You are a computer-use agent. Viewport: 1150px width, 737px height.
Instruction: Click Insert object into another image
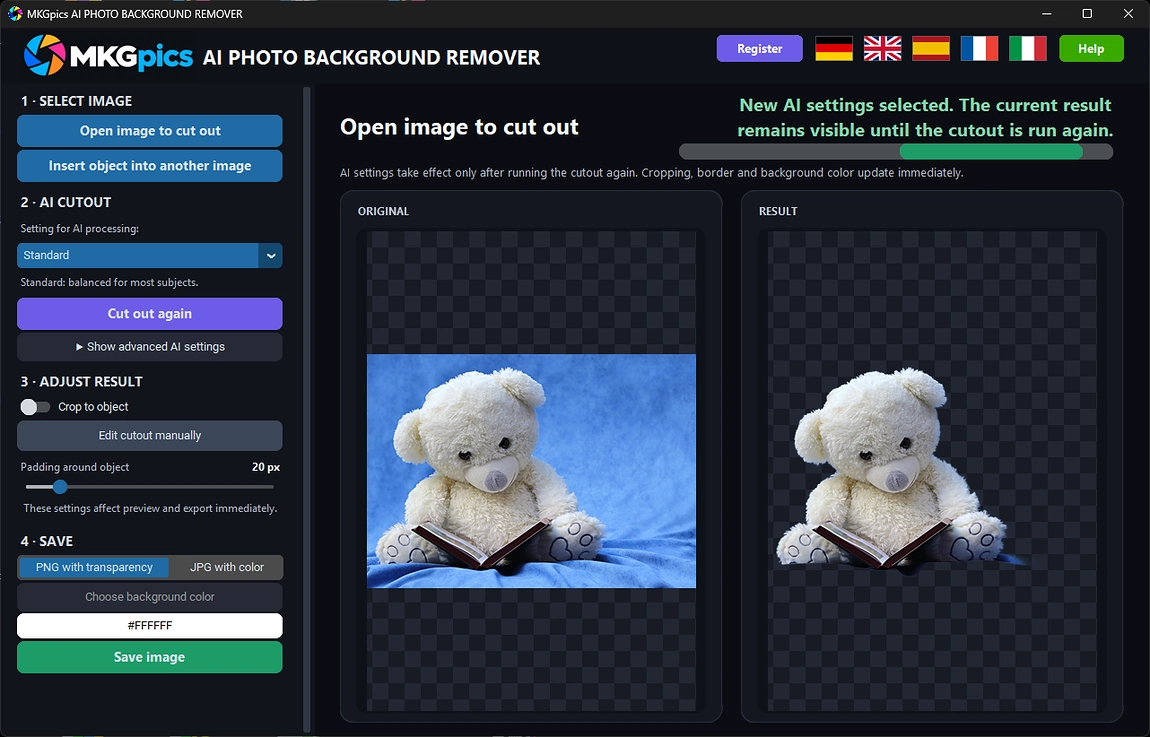[150, 166]
